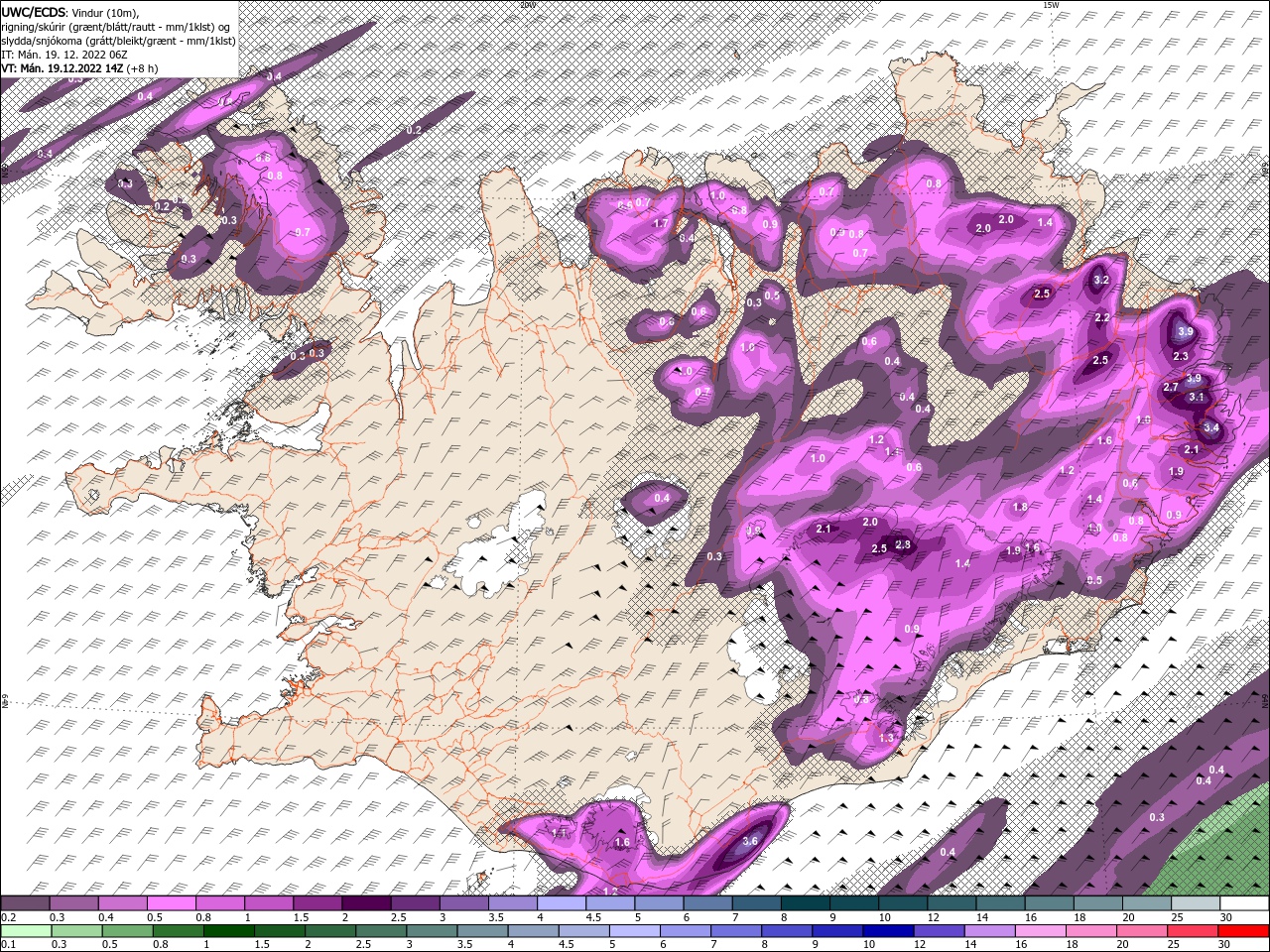Screen dimensions: 1270x952
Task: Click the upper legend swatch starting at 3.5
Action: coord(513,903)
